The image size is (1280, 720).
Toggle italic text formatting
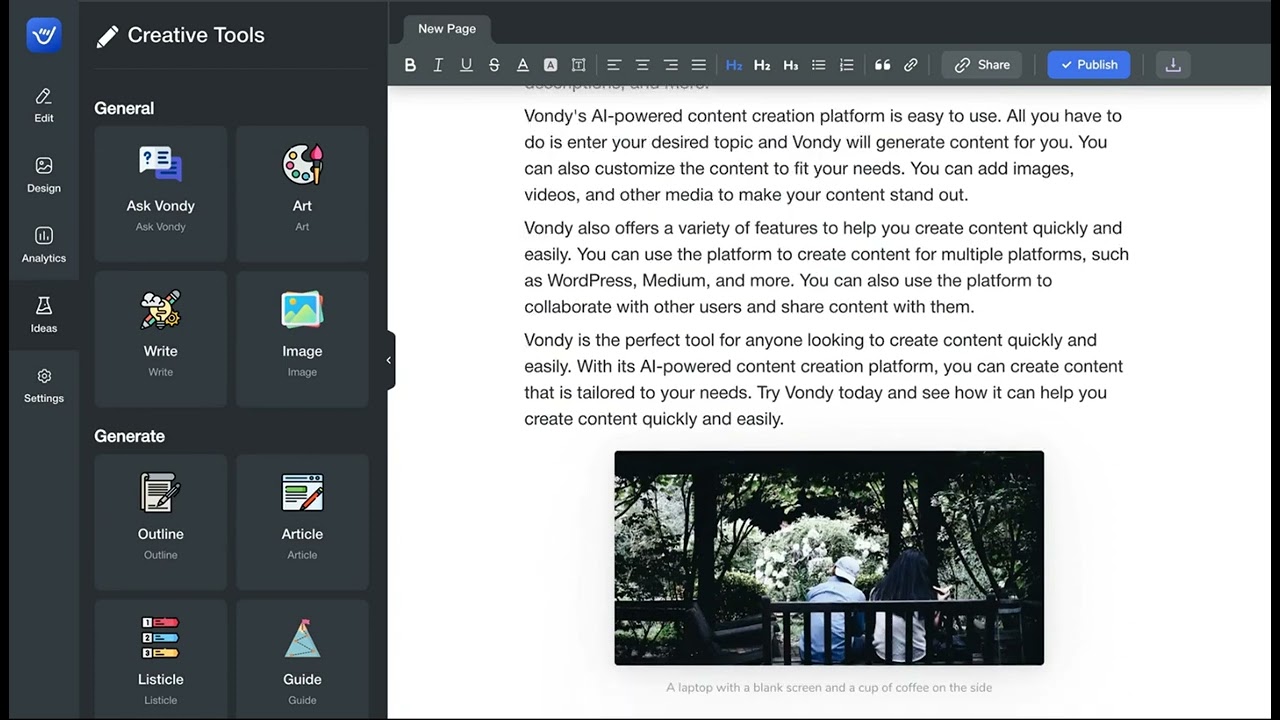pos(438,65)
